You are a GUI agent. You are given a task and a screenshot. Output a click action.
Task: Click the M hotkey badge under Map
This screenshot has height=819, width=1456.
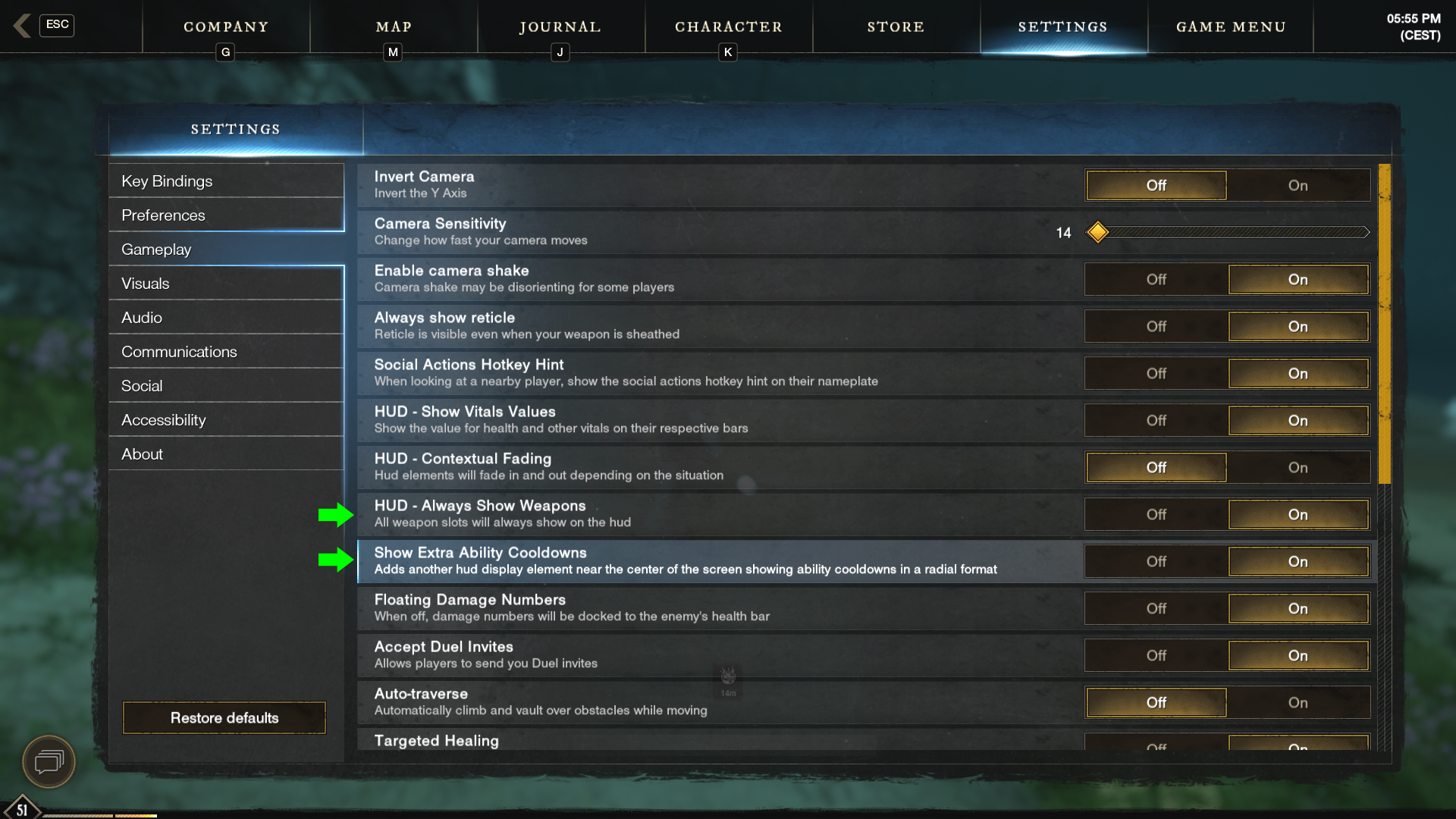[393, 52]
